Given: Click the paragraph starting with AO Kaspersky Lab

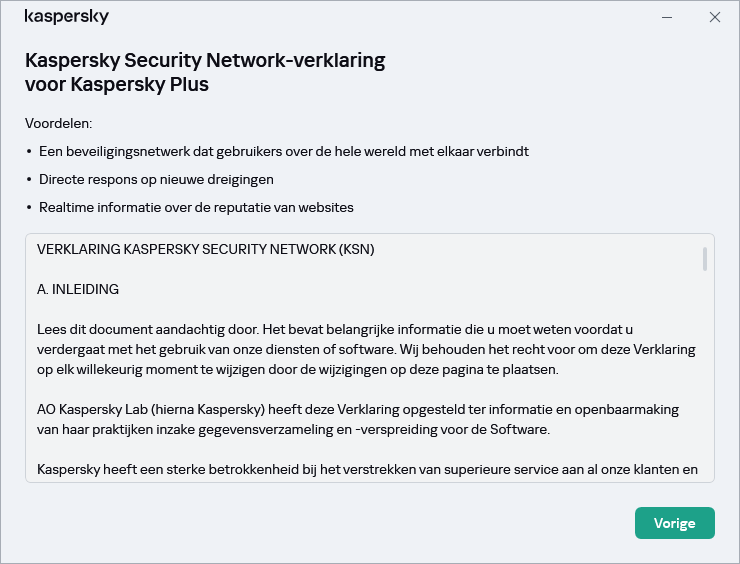Looking at the screenshot, I should 357,419.
